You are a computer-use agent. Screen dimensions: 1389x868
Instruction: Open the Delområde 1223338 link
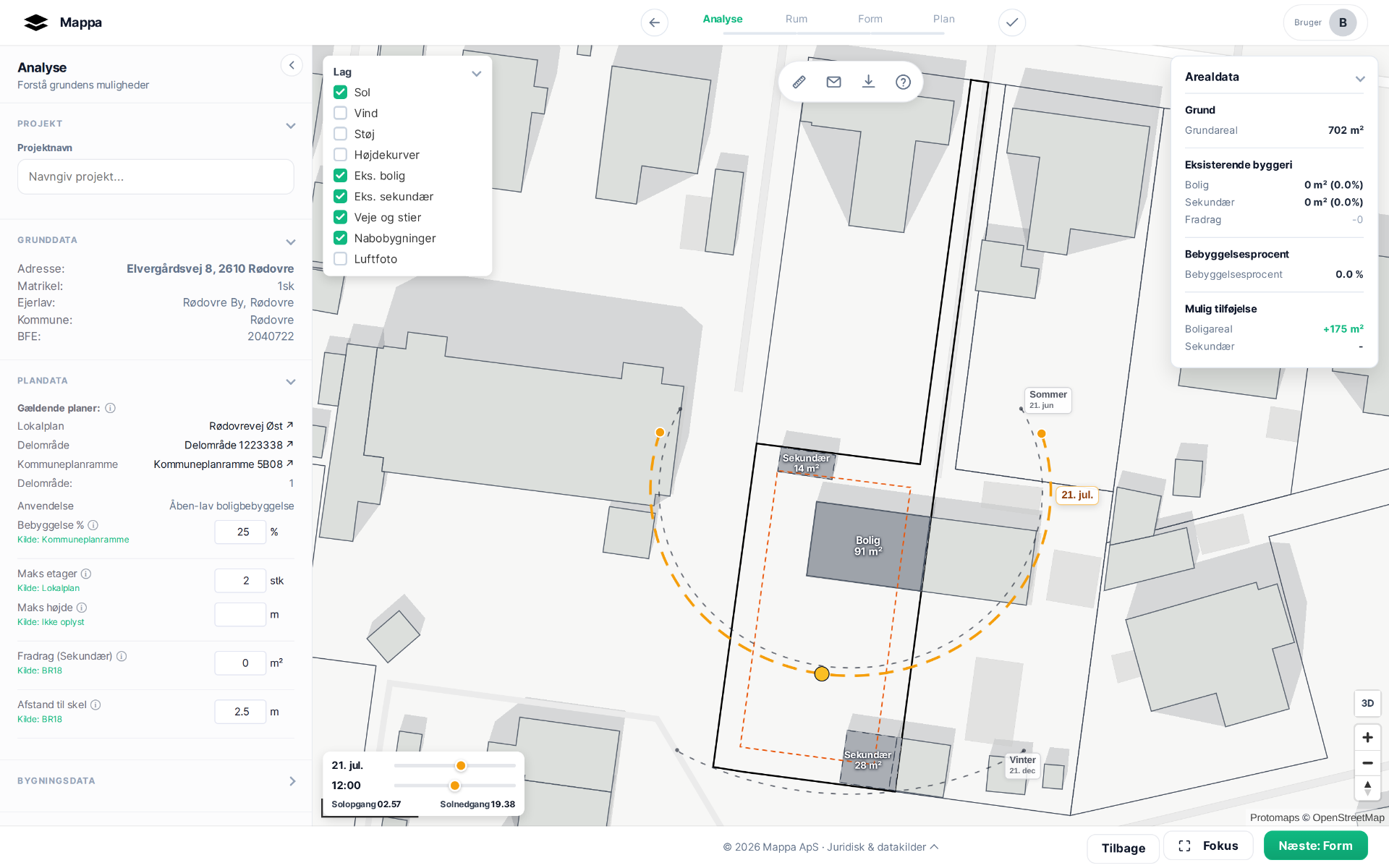[239, 445]
